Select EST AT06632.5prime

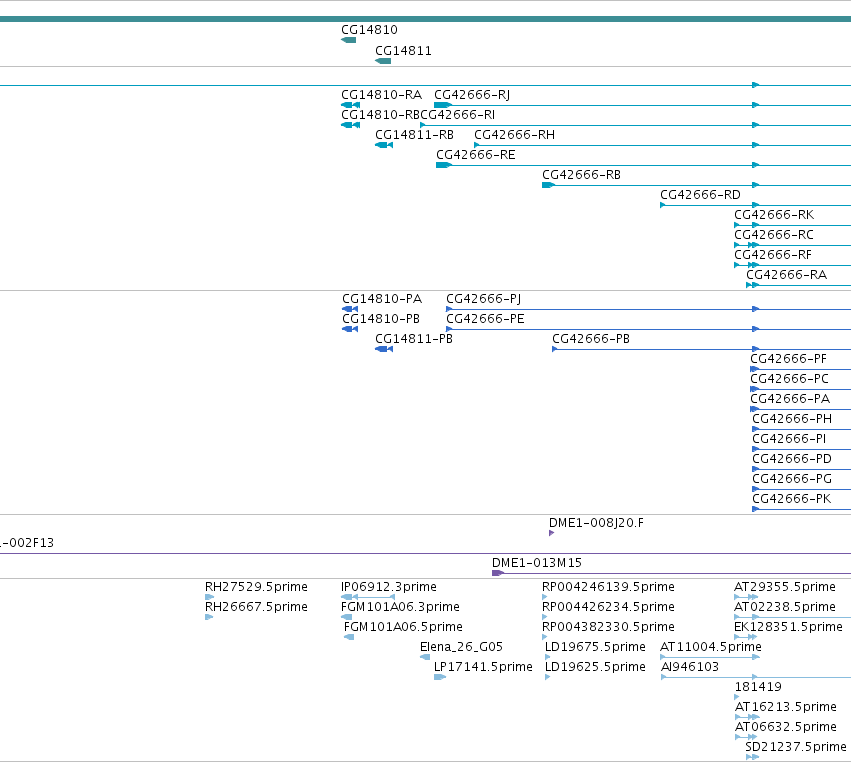(785, 727)
